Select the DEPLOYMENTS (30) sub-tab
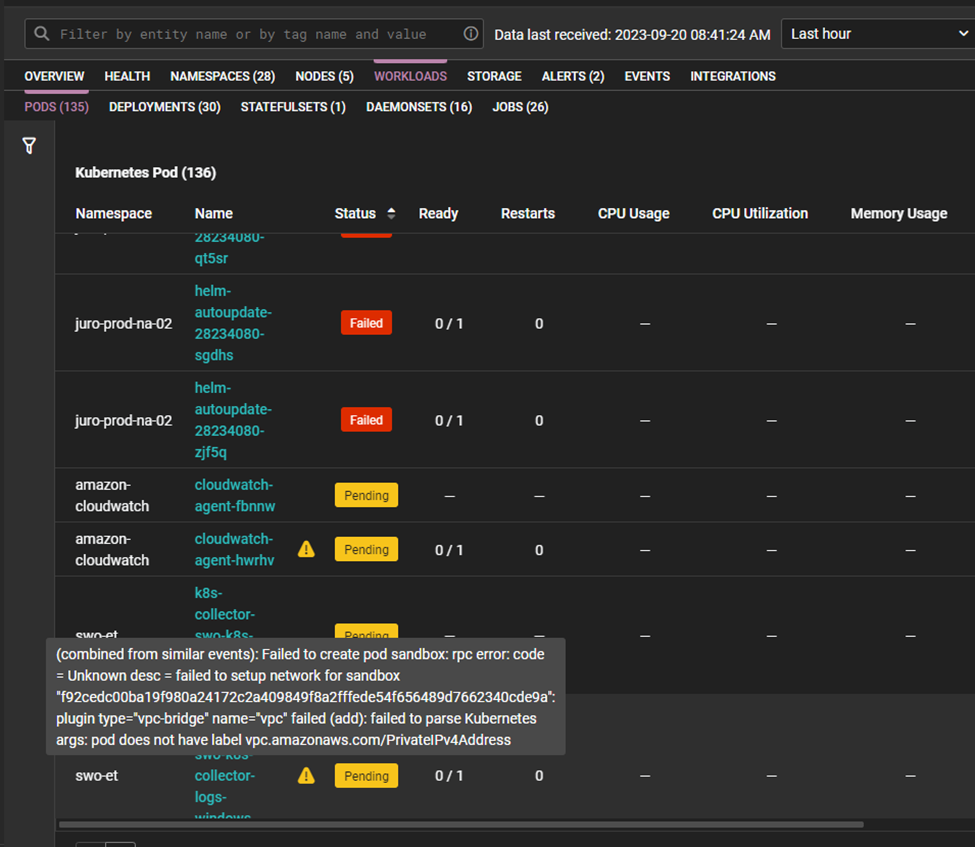The height and width of the screenshot is (847, 975). tap(165, 107)
